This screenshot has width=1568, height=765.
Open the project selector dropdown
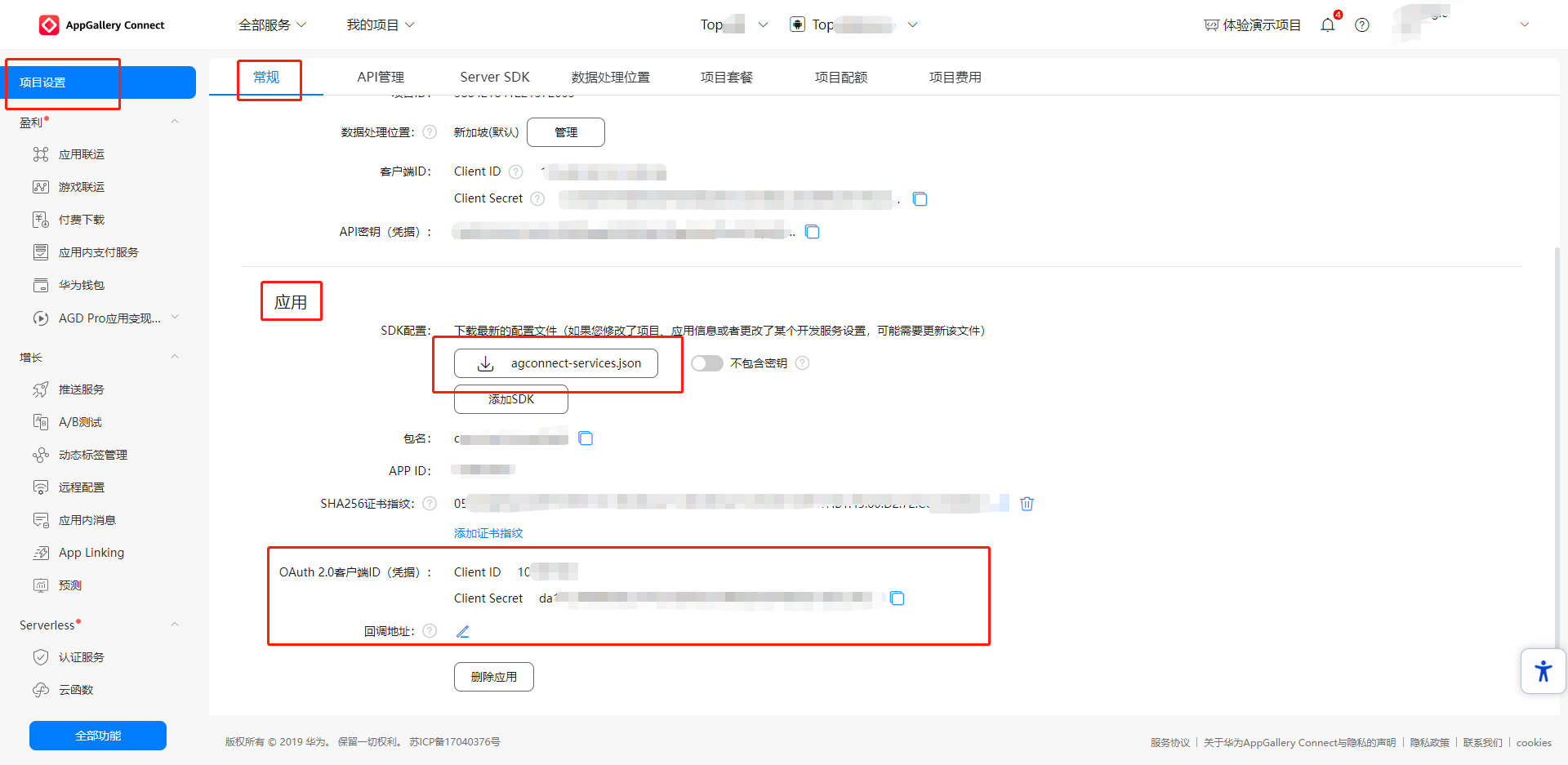[734, 25]
